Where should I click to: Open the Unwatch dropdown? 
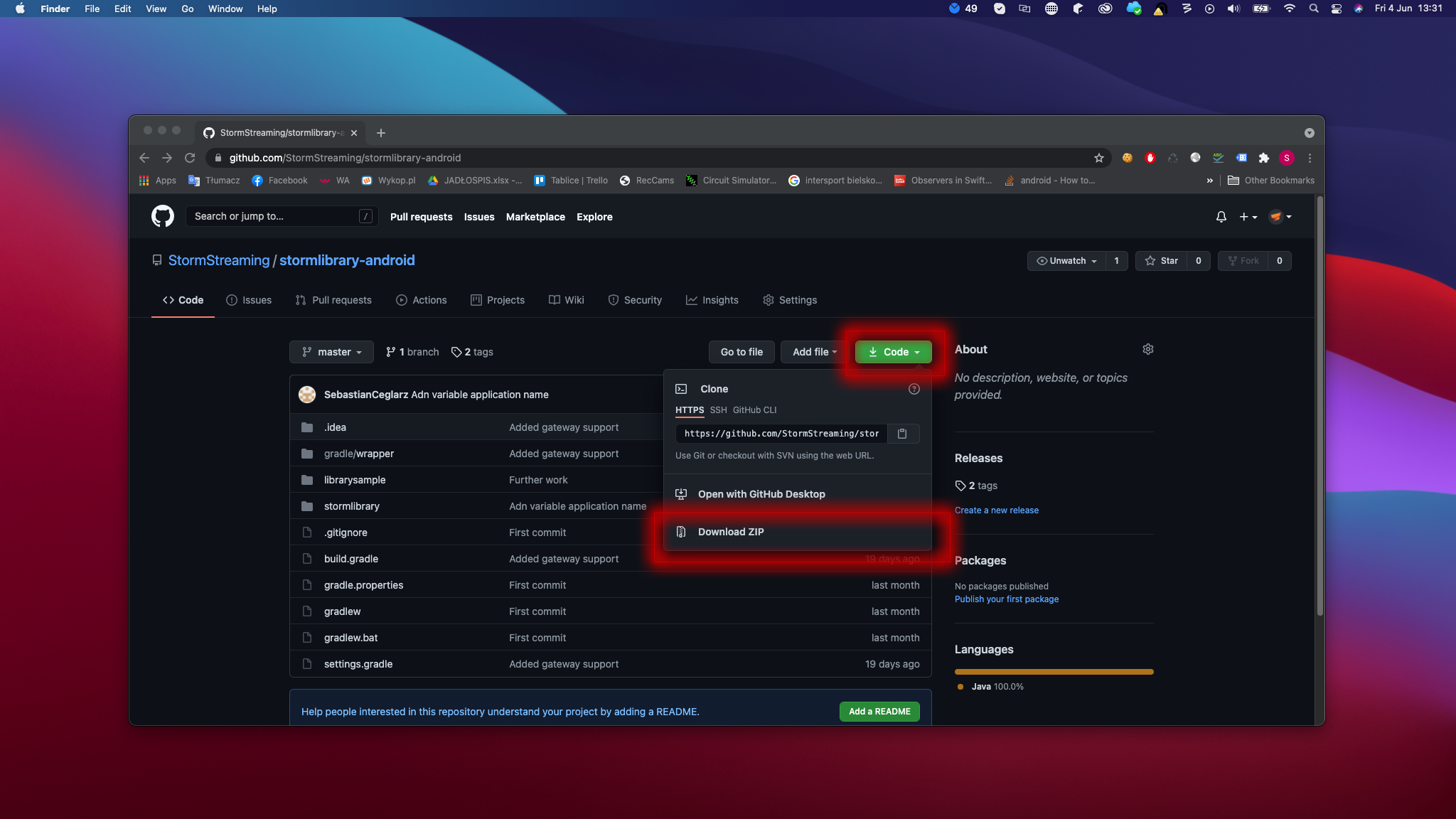coord(1066,261)
